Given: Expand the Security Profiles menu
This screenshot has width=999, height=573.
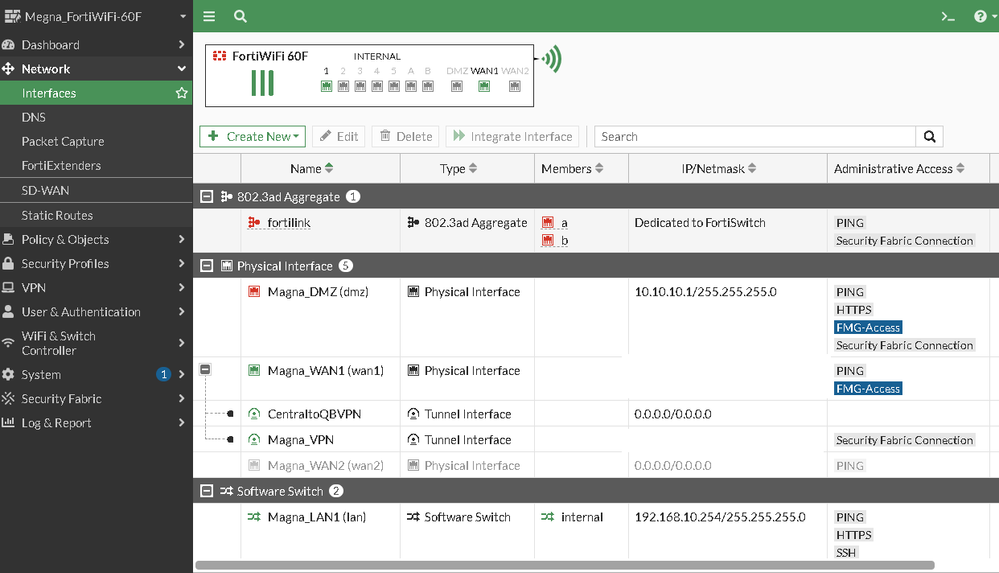Looking at the screenshot, I should tap(96, 264).
